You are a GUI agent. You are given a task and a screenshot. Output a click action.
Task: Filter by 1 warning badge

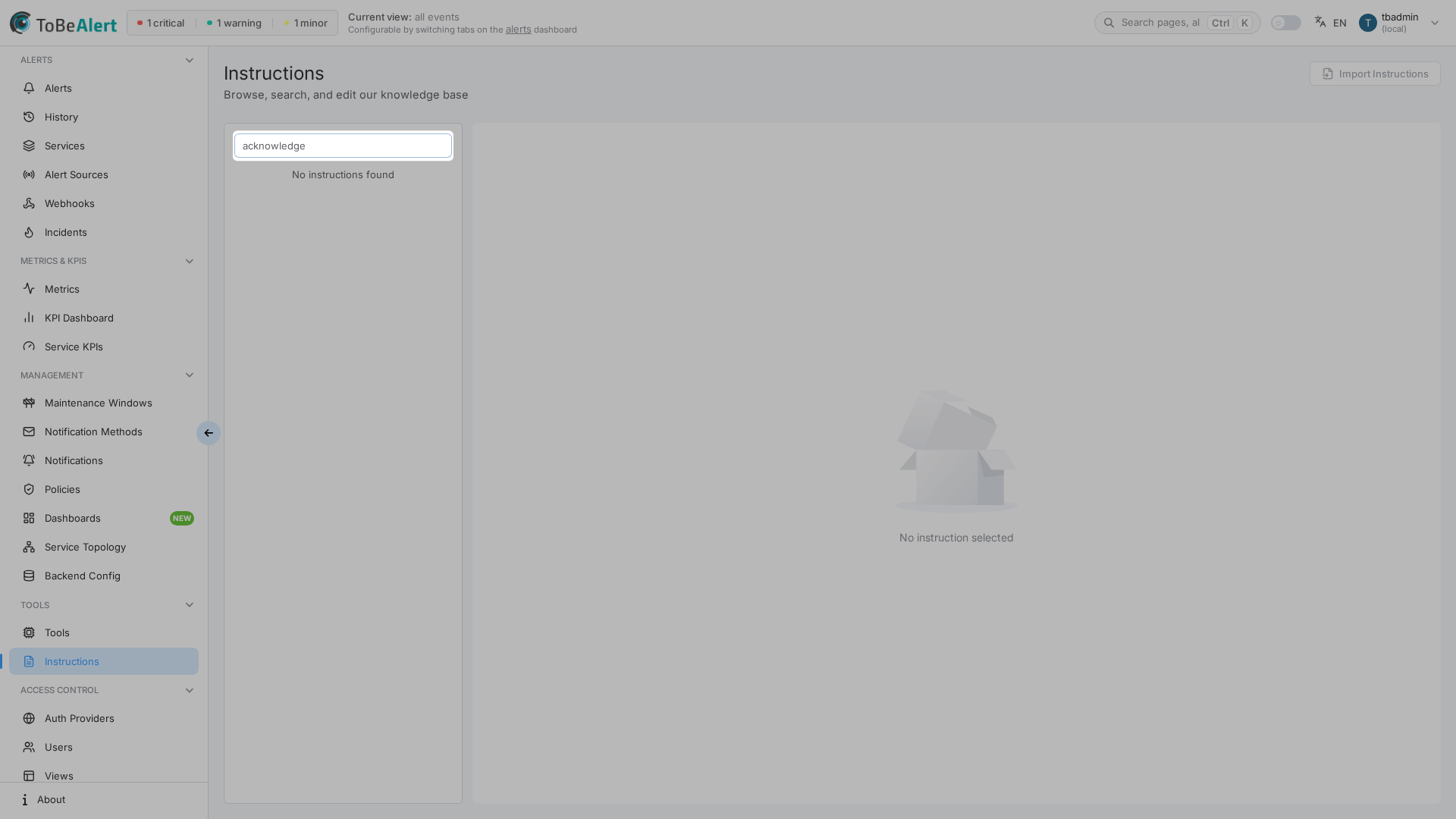tap(234, 23)
